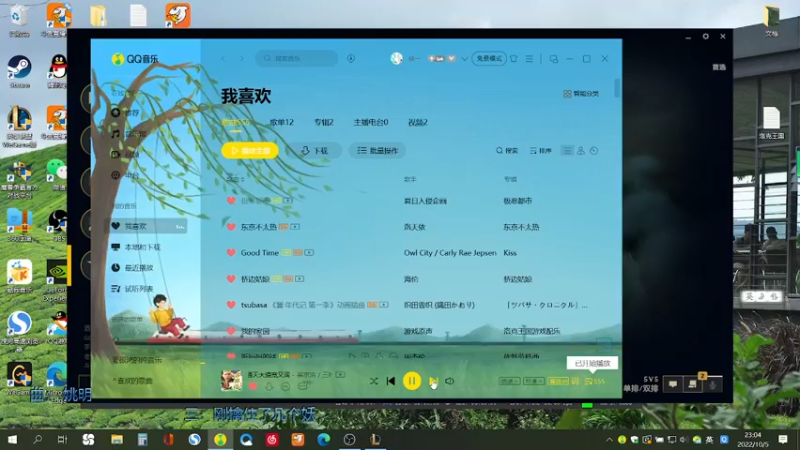
Task: Click the 下载 download button
Action: point(314,151)
